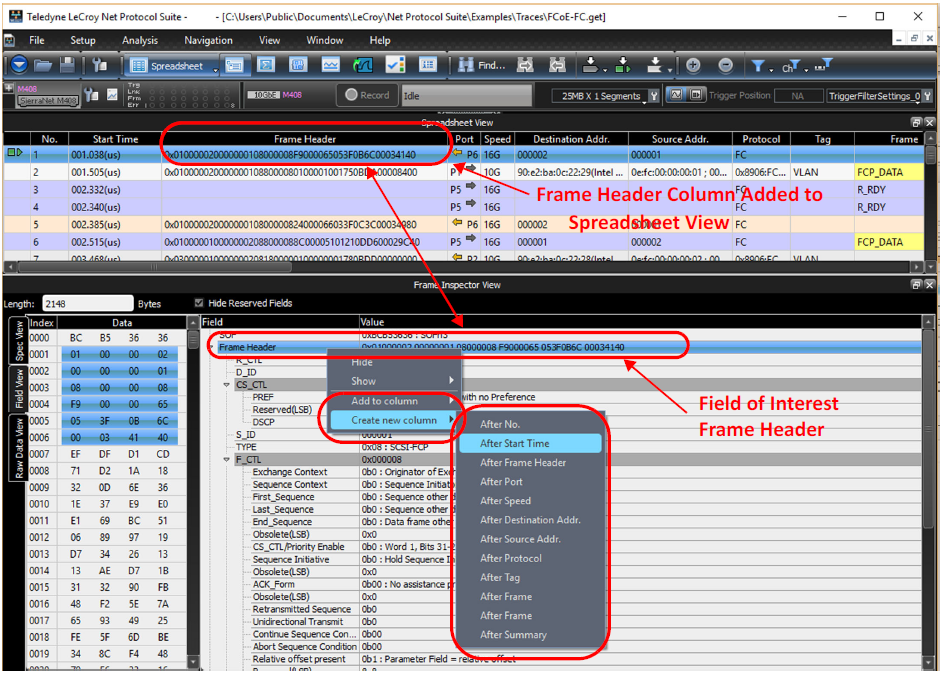Click the Destination Addr. column header

point(571,139)
